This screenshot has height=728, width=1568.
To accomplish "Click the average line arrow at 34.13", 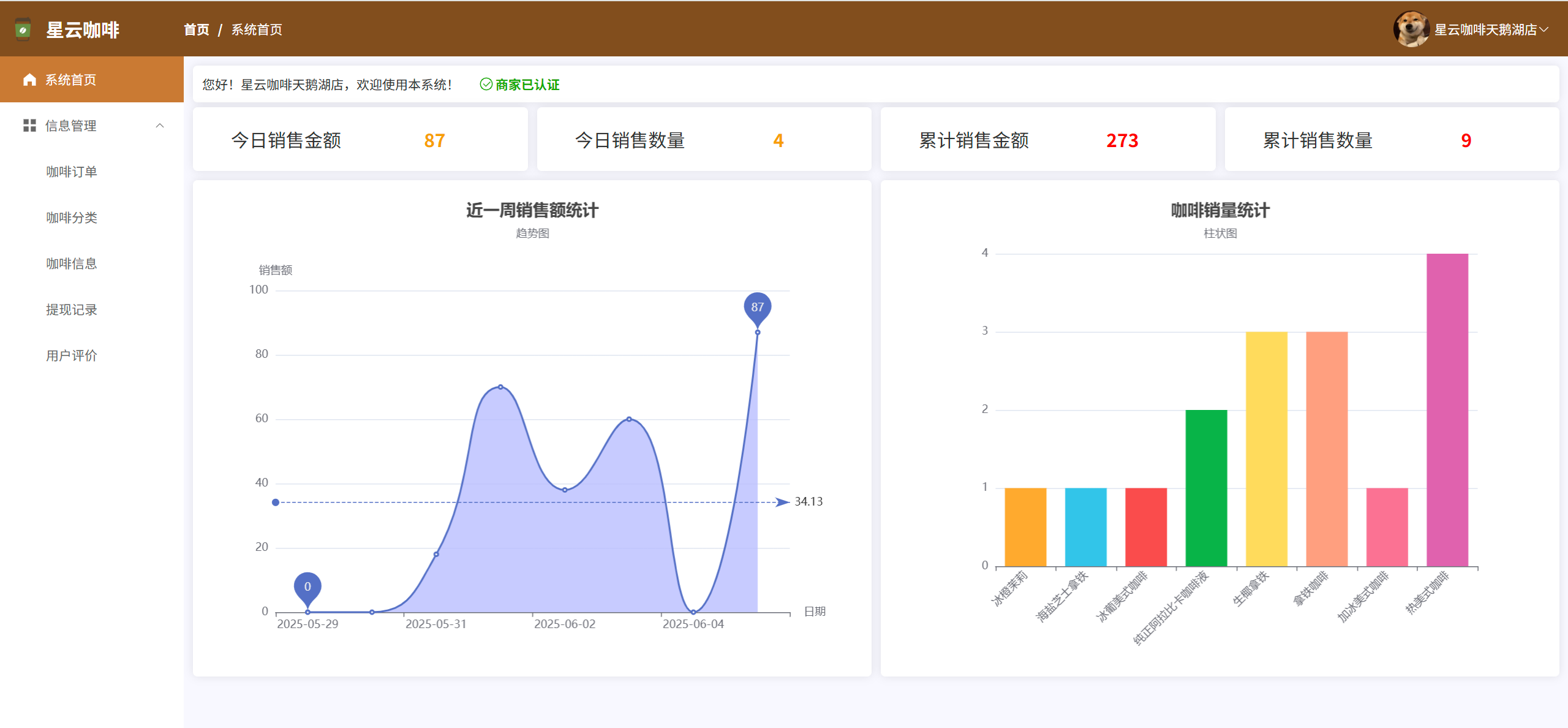I will tap(782, 502).
